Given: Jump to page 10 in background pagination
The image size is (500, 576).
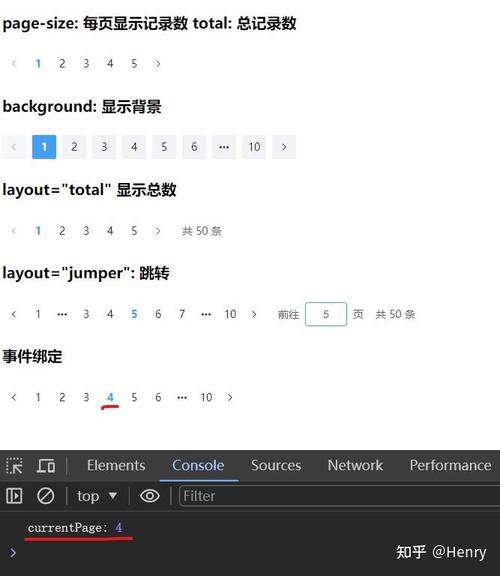Looking at the screenshot, I should pyautogui.click(x=254, y=147).
